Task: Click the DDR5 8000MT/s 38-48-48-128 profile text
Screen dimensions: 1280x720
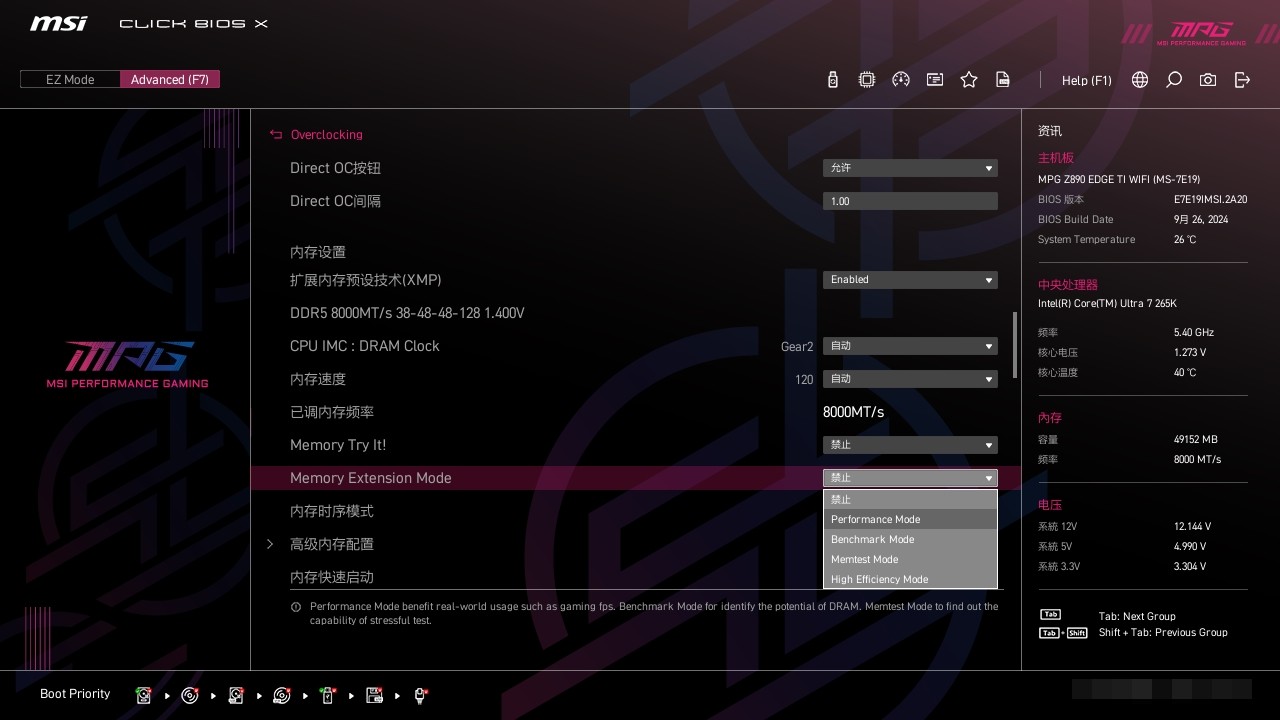Action: tap(407, 313)
